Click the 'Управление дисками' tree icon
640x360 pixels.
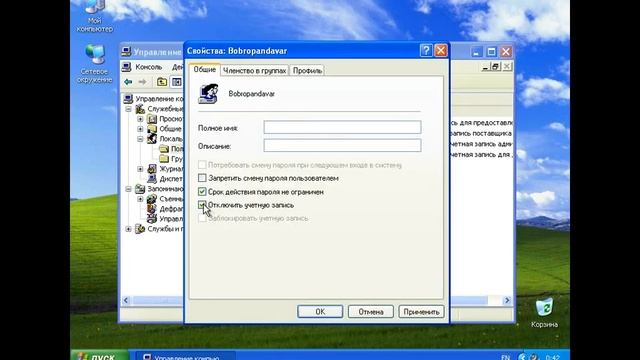pos(152,219)
